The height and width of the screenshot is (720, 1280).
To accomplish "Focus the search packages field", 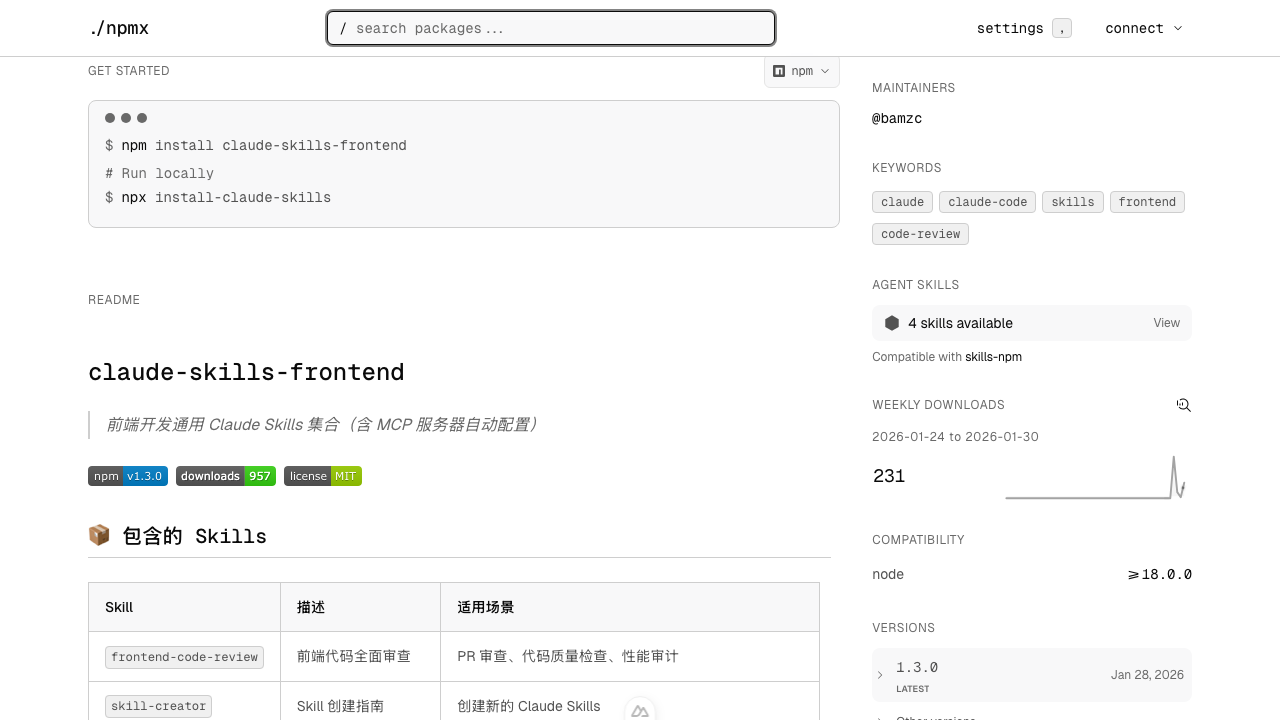I will 551,28.
